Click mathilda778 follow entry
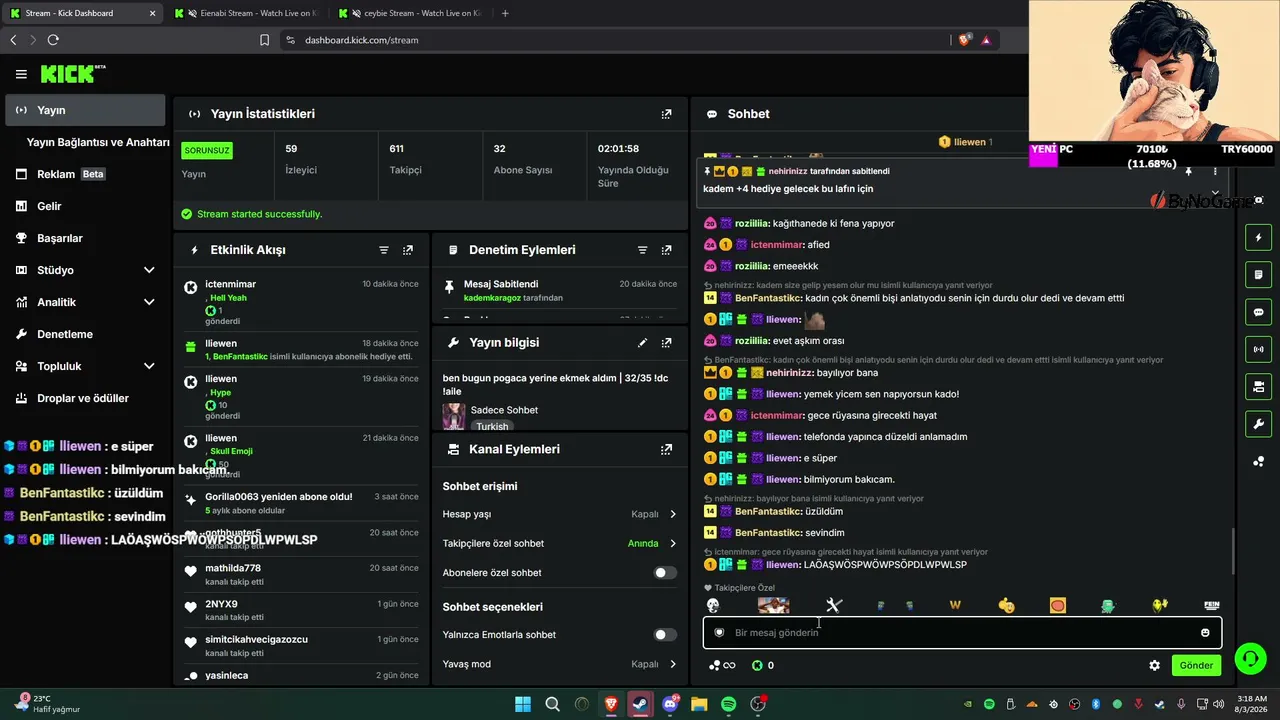The width and height of the screenshot is (1280, 720). click(302, 574)
